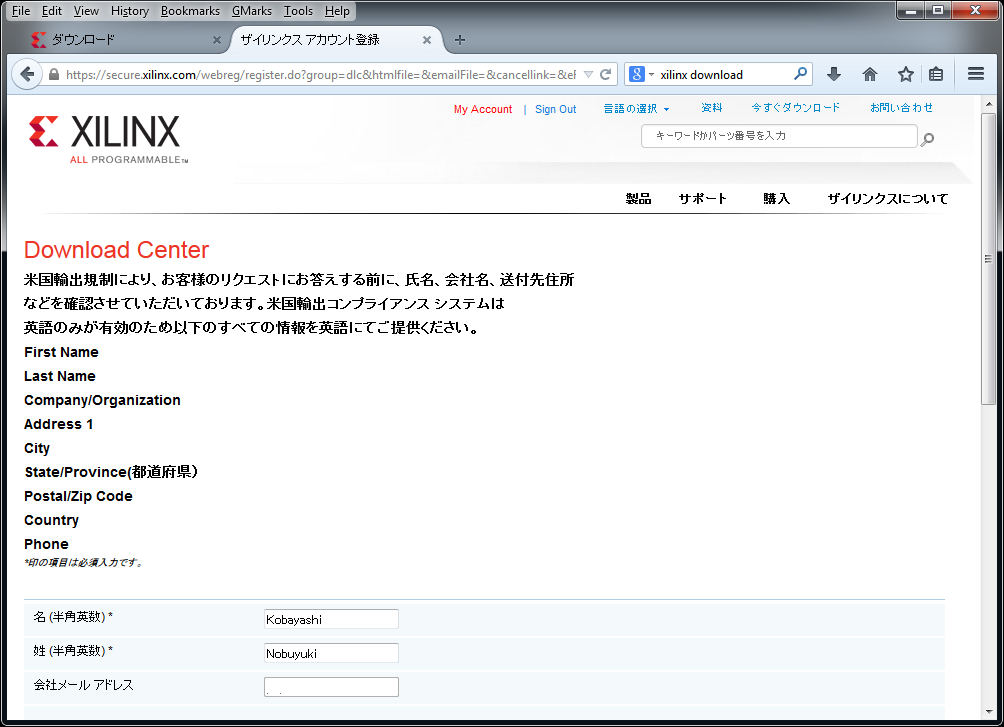Open the サポート navigation menu
The image size is (1004, 727).
[x=702, y=199]
